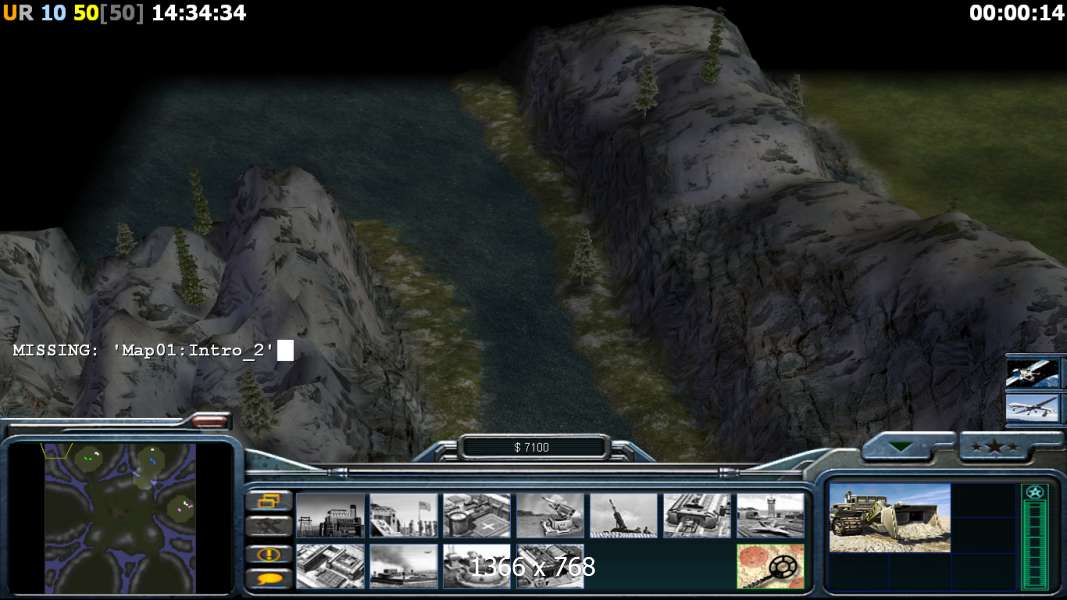Click the idle worker dozer button
This screenshot has width=1067, height=600.
click(x=269, y=526)
